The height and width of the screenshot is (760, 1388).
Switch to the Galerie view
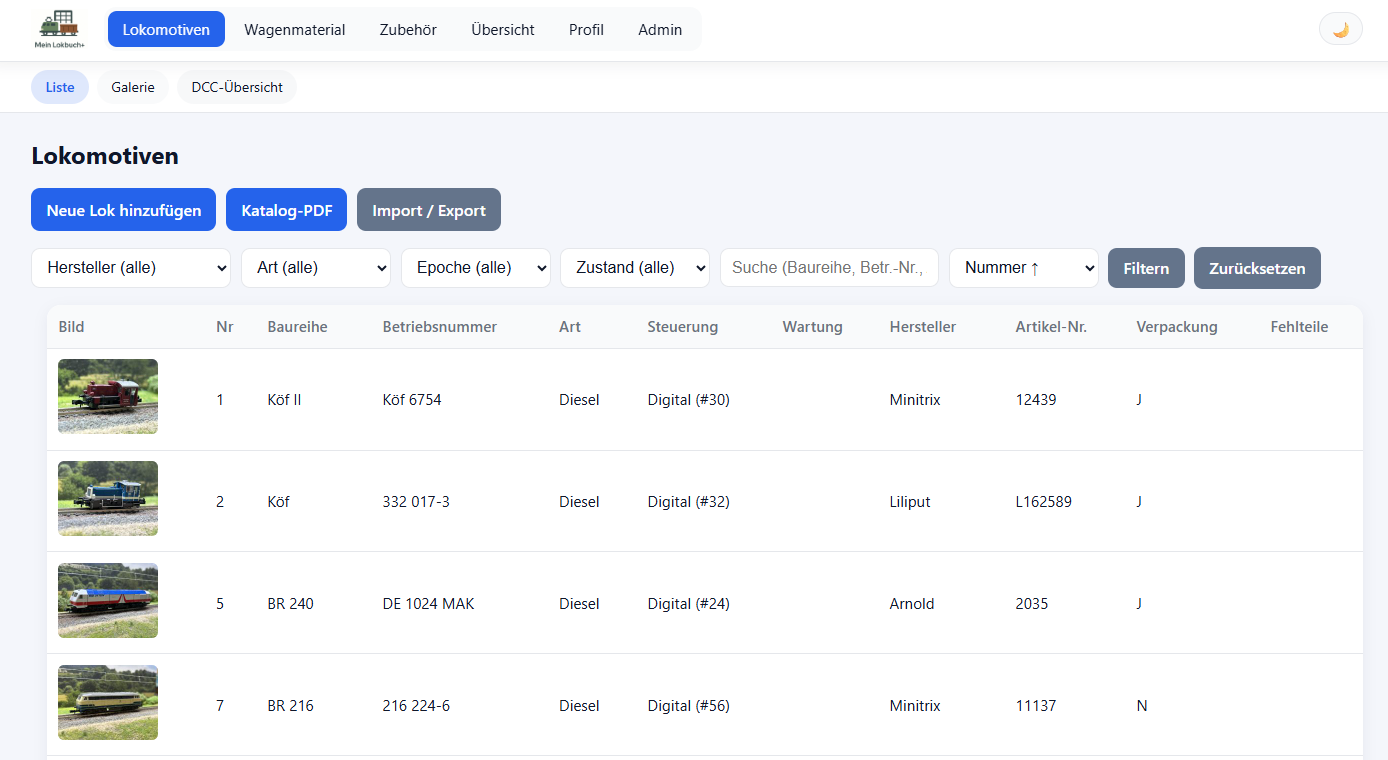click(133, 87)
